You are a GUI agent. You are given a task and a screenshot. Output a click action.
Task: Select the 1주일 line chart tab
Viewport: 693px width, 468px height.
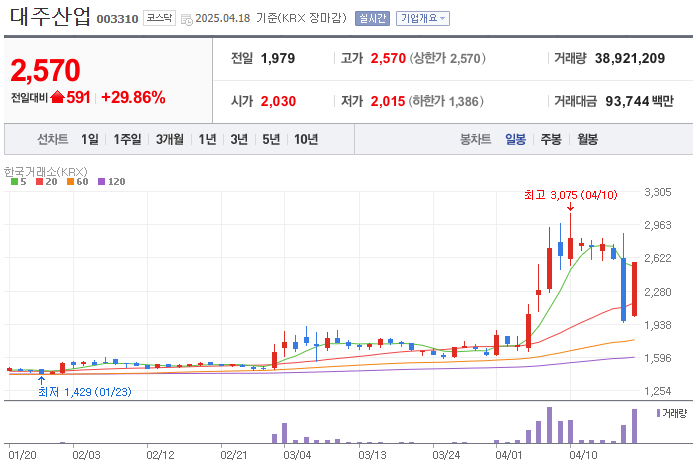click(127, 140)
